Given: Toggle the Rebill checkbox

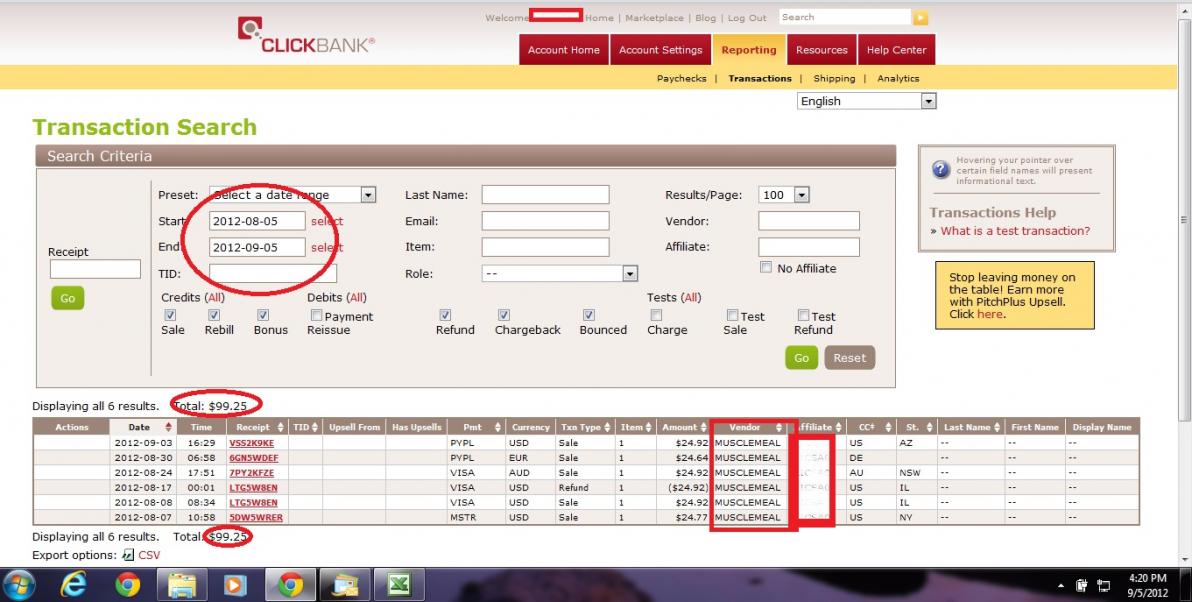Looking at the screenshot, I should [214, 315].
